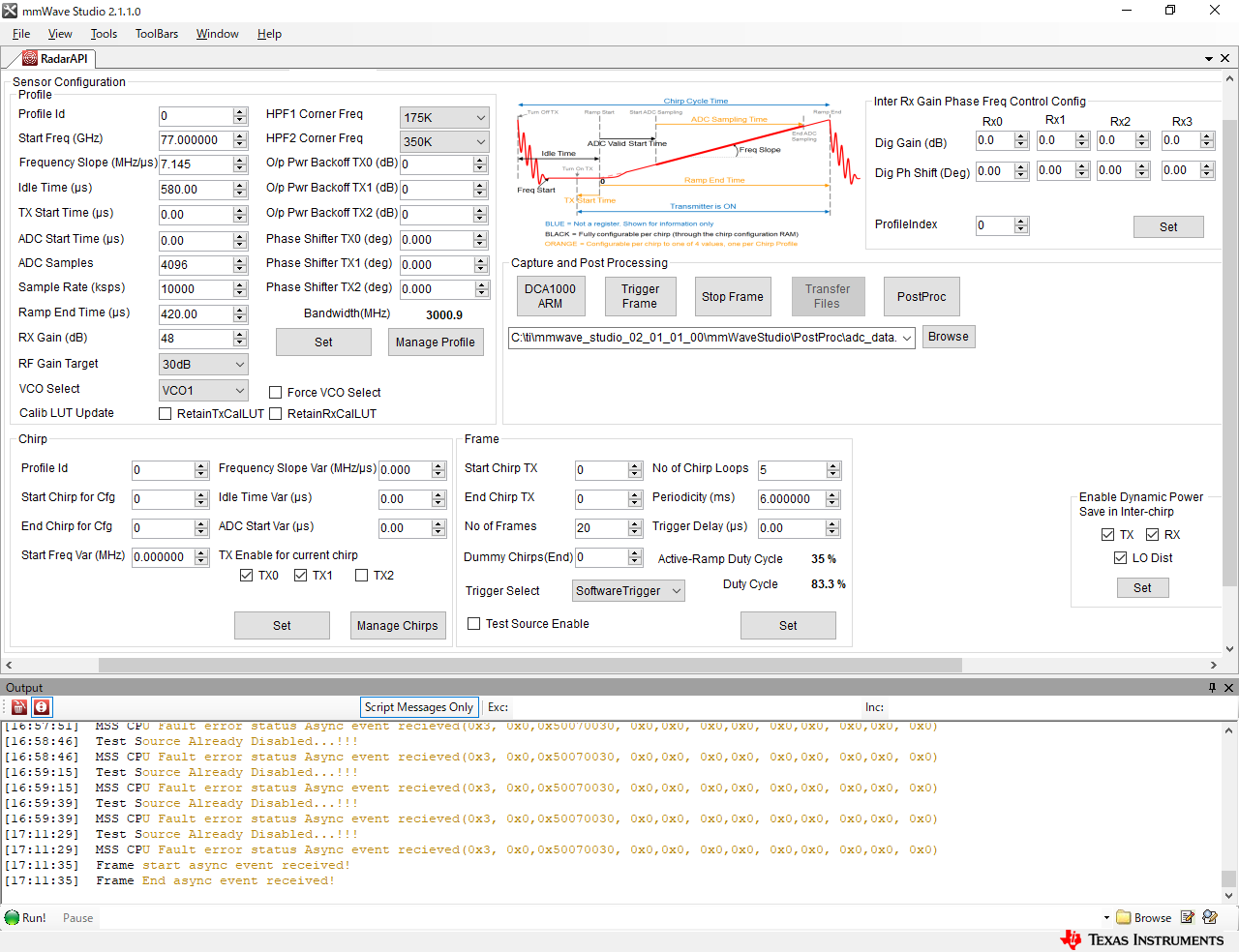Click the script inspect magnifier icon
Image resolution: width=1239 pixels, height=952 pixels.
point(1210,917)
